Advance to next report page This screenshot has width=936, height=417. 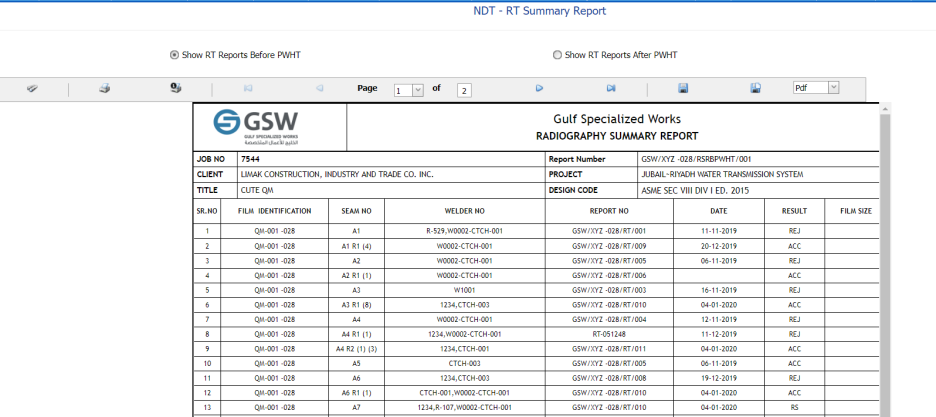[539, 89]
